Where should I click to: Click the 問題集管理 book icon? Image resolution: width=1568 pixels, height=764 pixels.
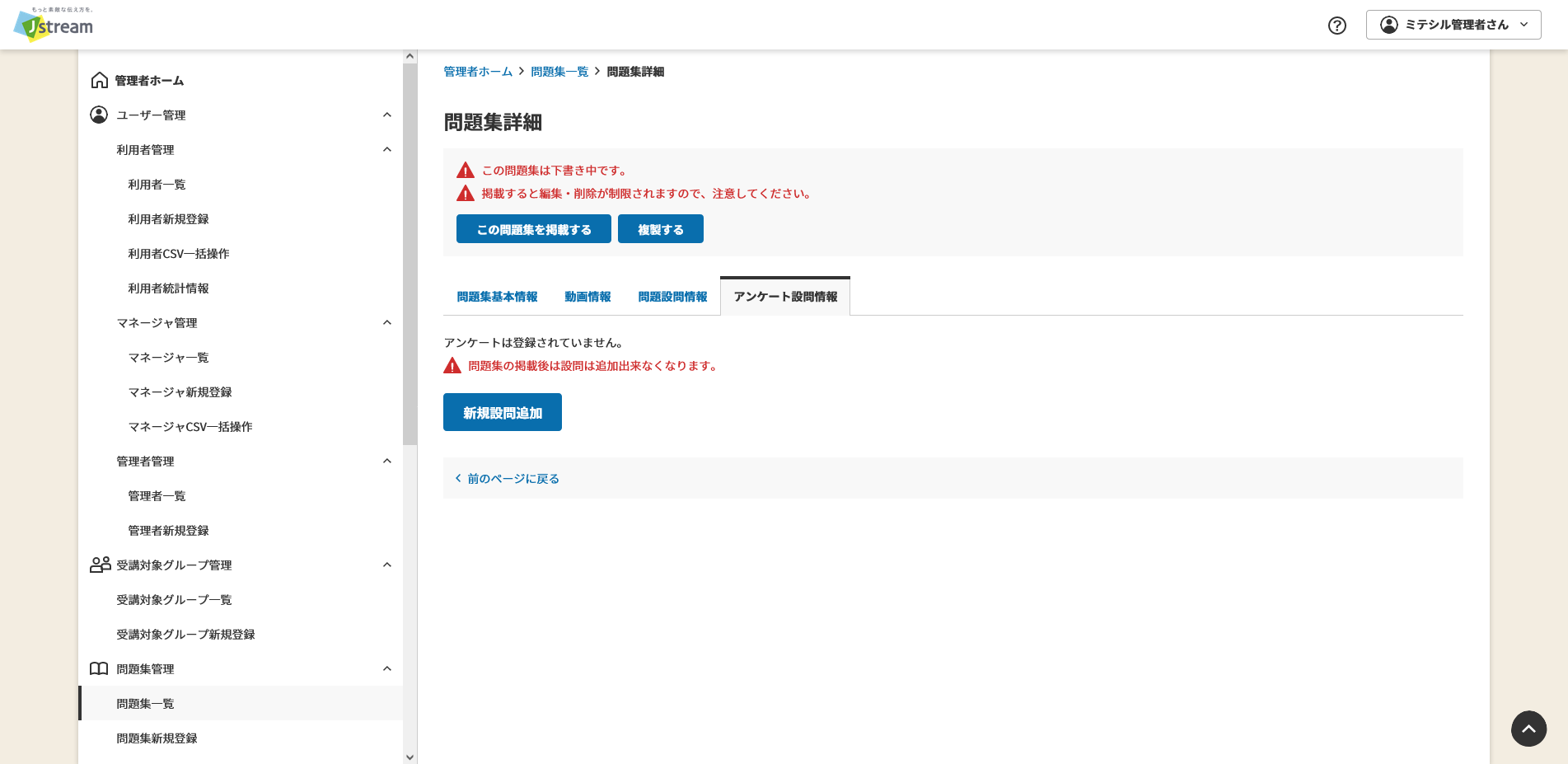pyautogui.click(x=99, y=668)
